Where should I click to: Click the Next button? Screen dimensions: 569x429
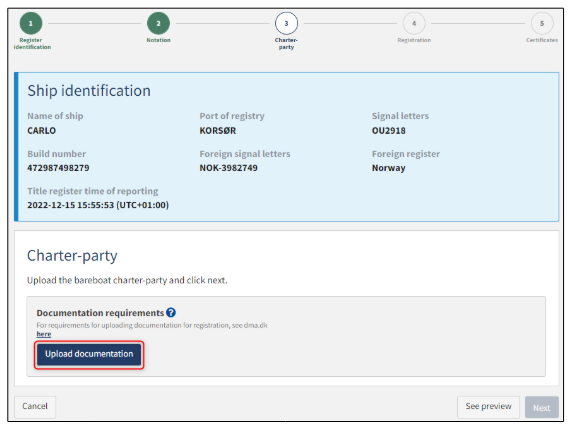tap(541, 407)
